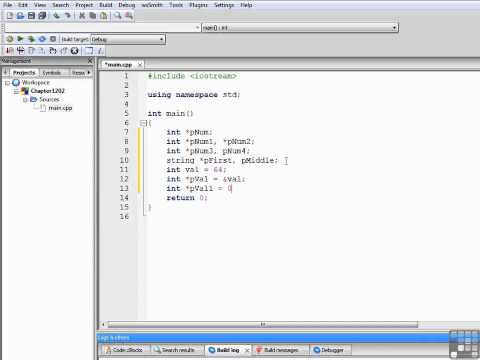The image size is (480, 360).
Task: Show more Management tabs with right arrow
Action: pos(89,72)
